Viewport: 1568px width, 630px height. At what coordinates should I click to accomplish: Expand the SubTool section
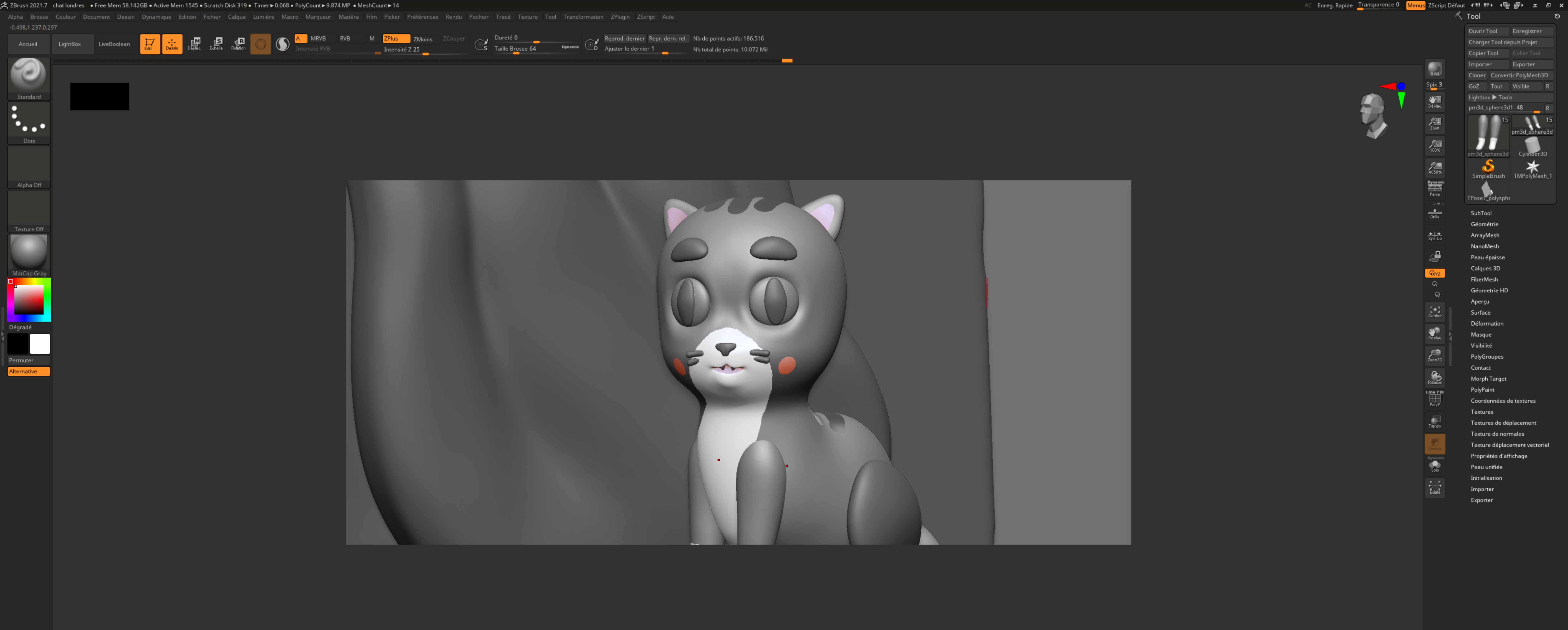(x=1481, y=213)
